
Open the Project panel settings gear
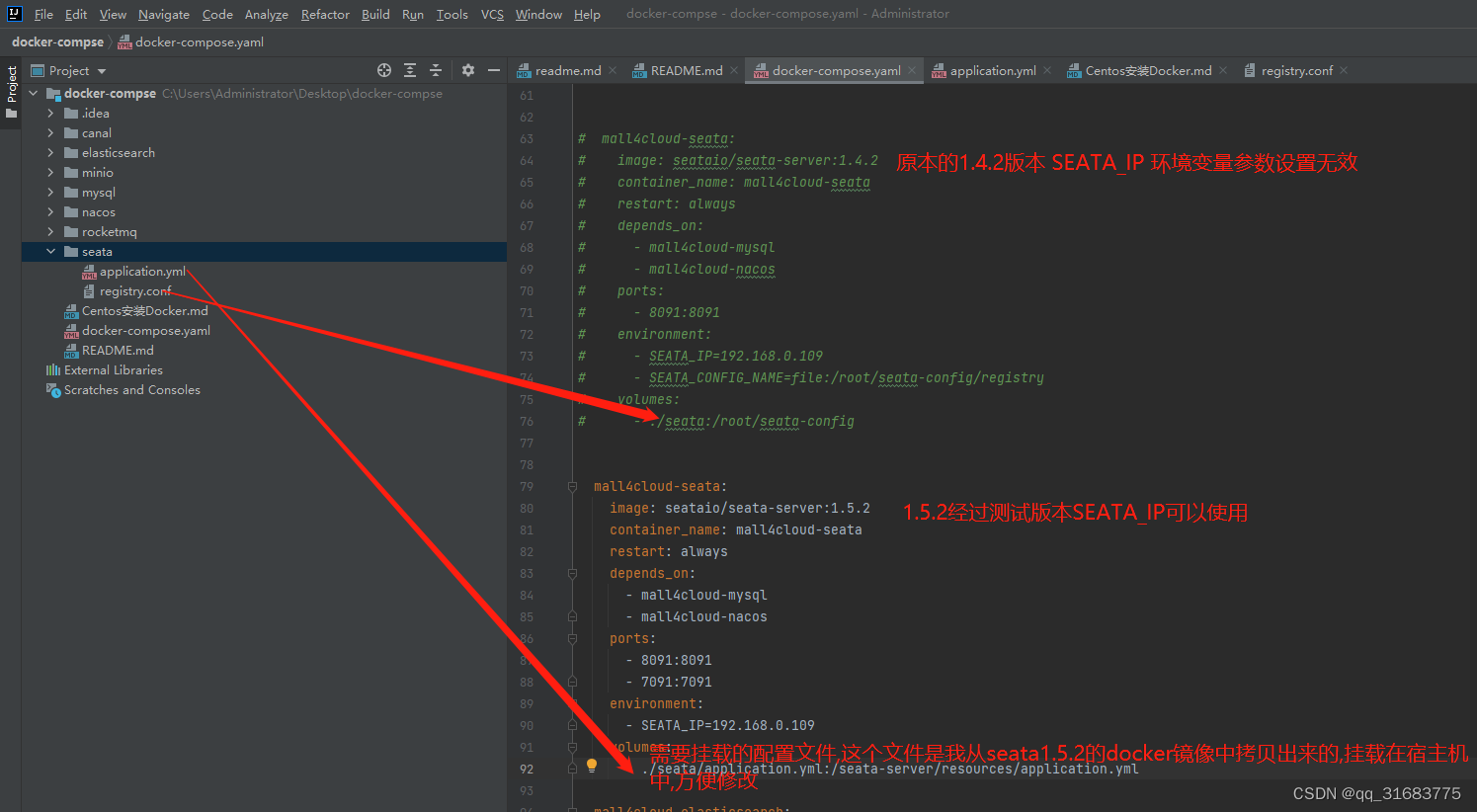(467, 70)
